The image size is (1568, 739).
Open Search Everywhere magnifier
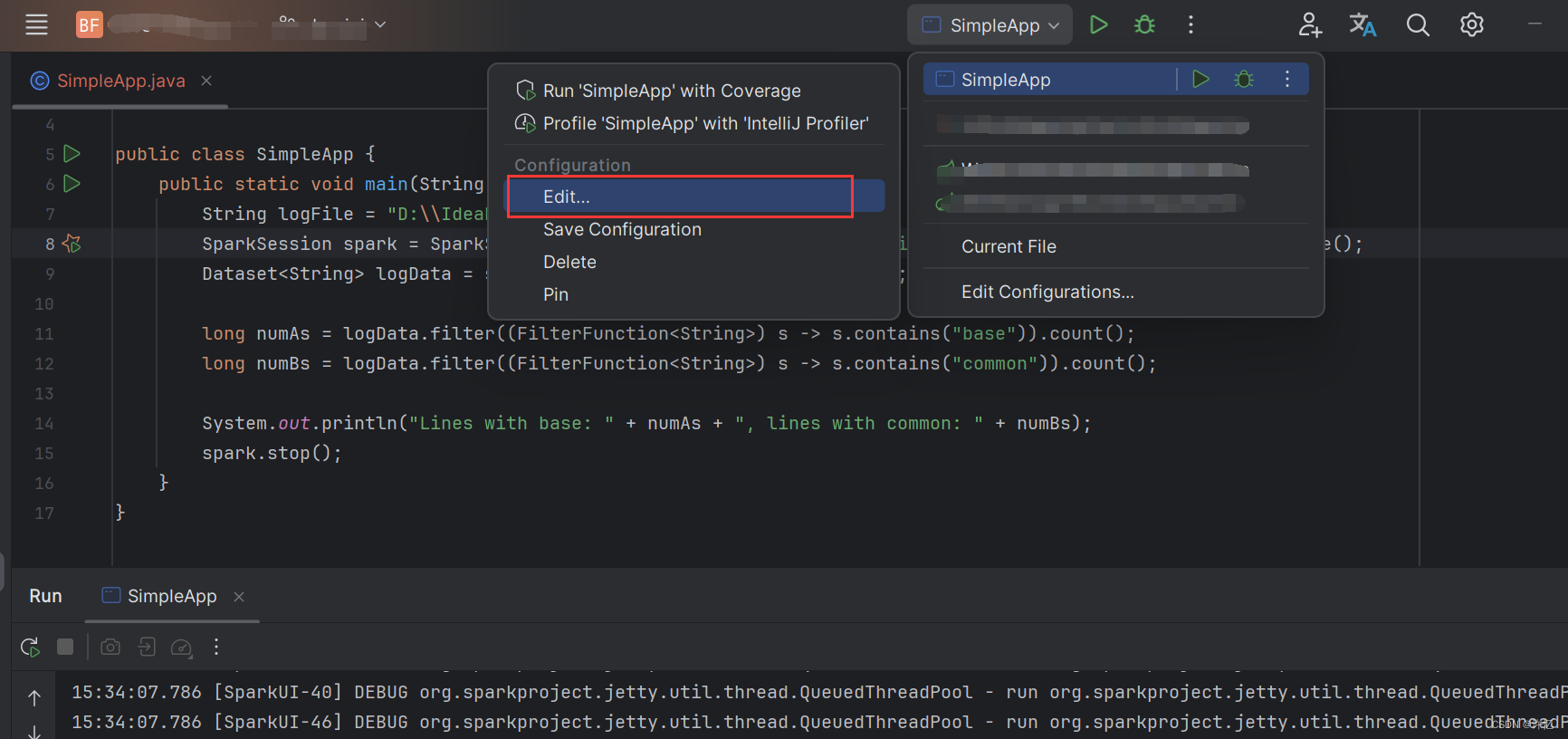(x=1418, y=24)
